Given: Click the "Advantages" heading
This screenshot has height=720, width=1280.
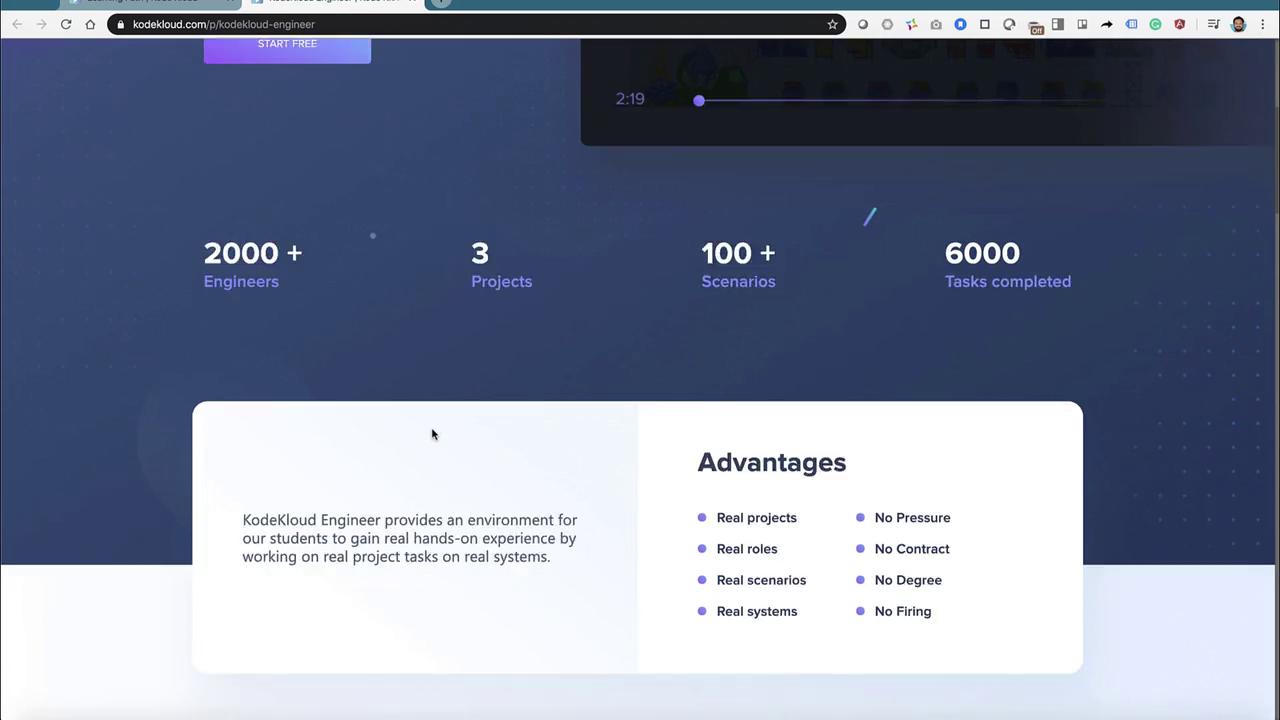Looking at the screenshot, I should [772, 462].
